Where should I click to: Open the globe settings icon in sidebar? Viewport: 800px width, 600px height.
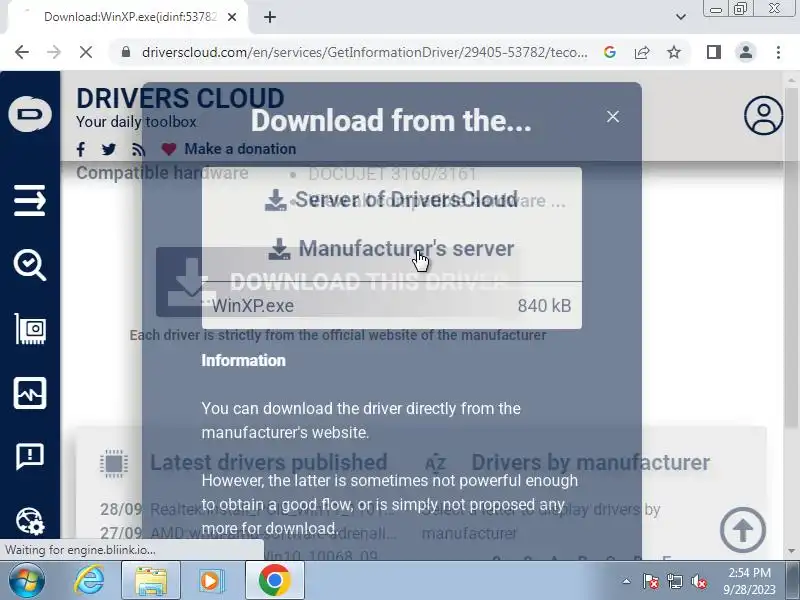tap(30, 521)
